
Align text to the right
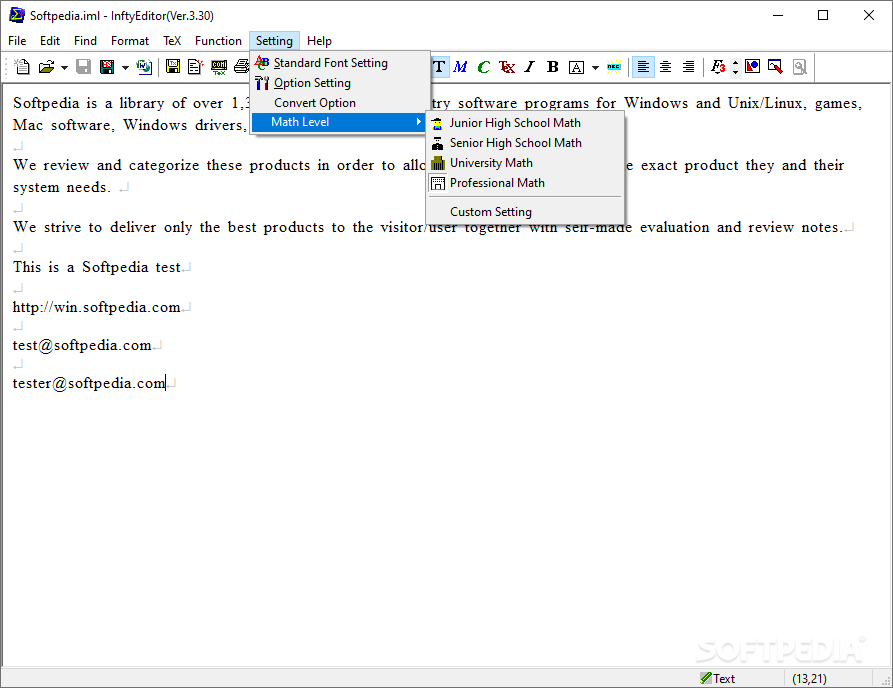(x=688, y=67)
